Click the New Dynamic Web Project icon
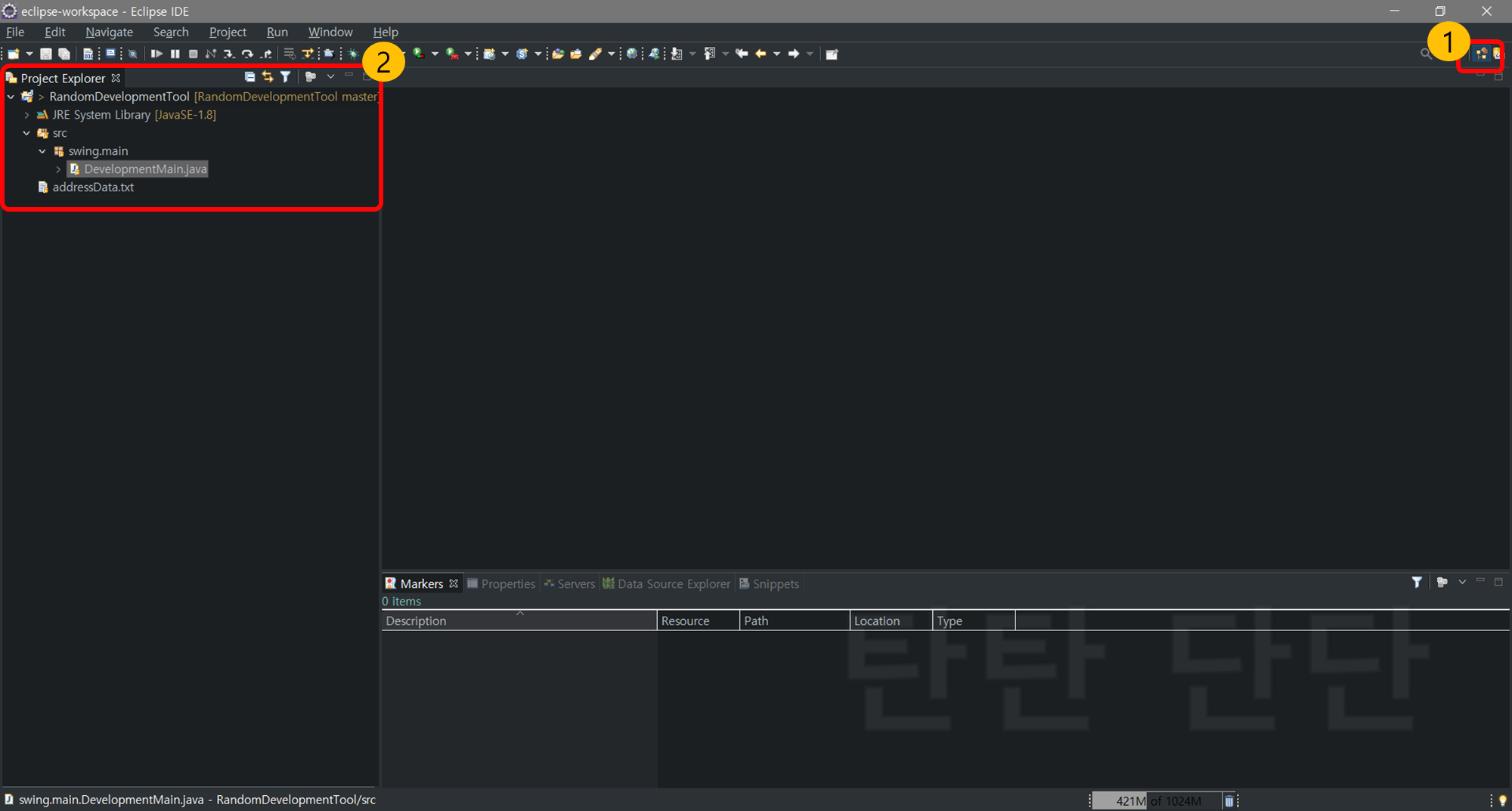This screenshot has height=811, width=1512. pos(490,54)
